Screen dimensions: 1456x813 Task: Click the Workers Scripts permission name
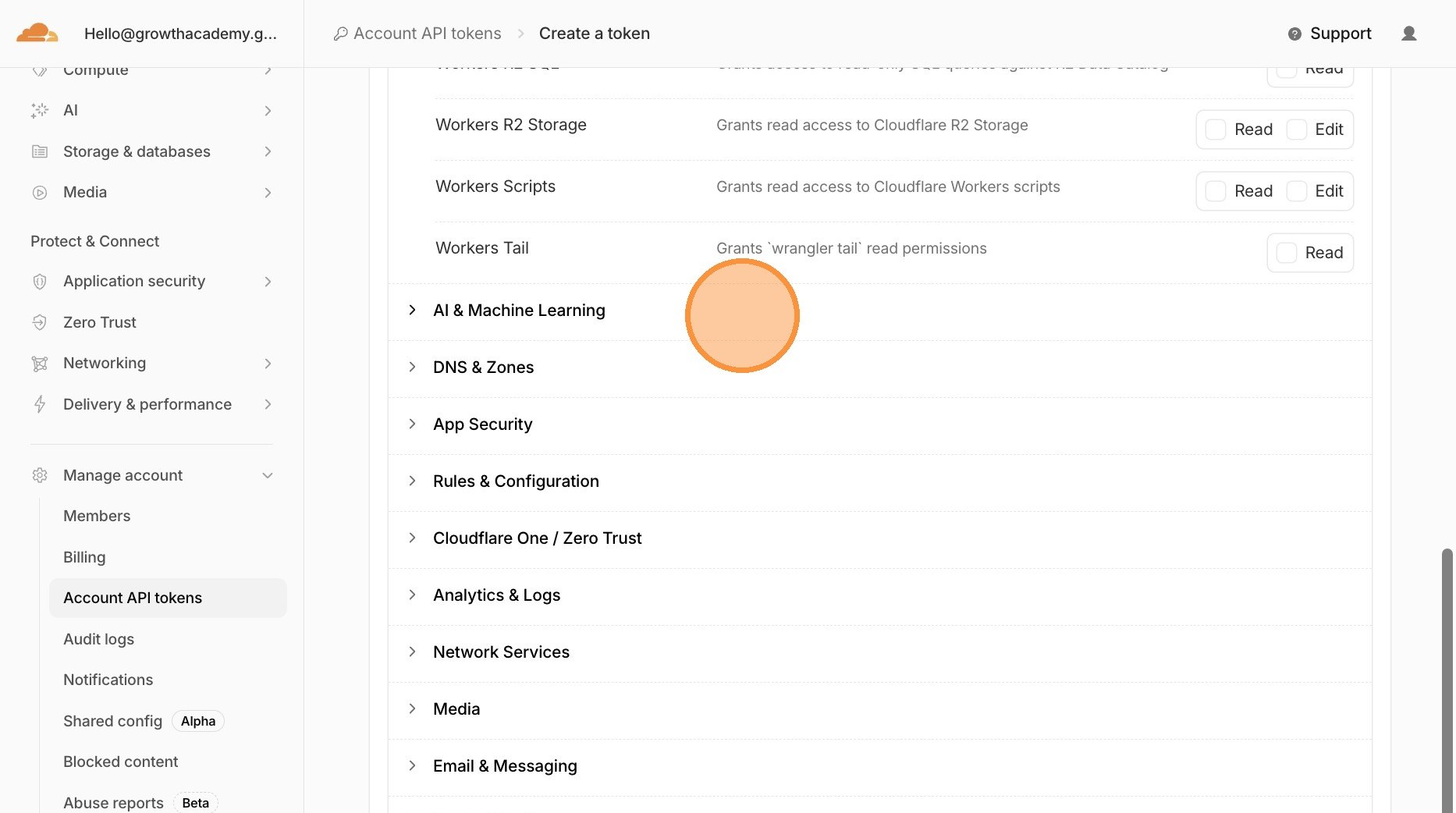click(495, 186)
